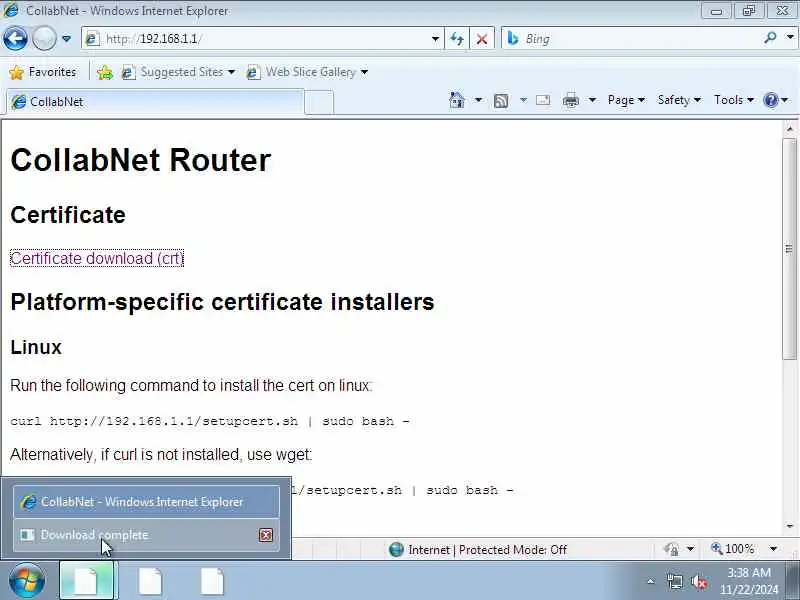Image resolution: width=800 pixels, height=600 pixels.
Task: Show hidden system tray icons
Action: pyautogui.click(x=651, y=581)
